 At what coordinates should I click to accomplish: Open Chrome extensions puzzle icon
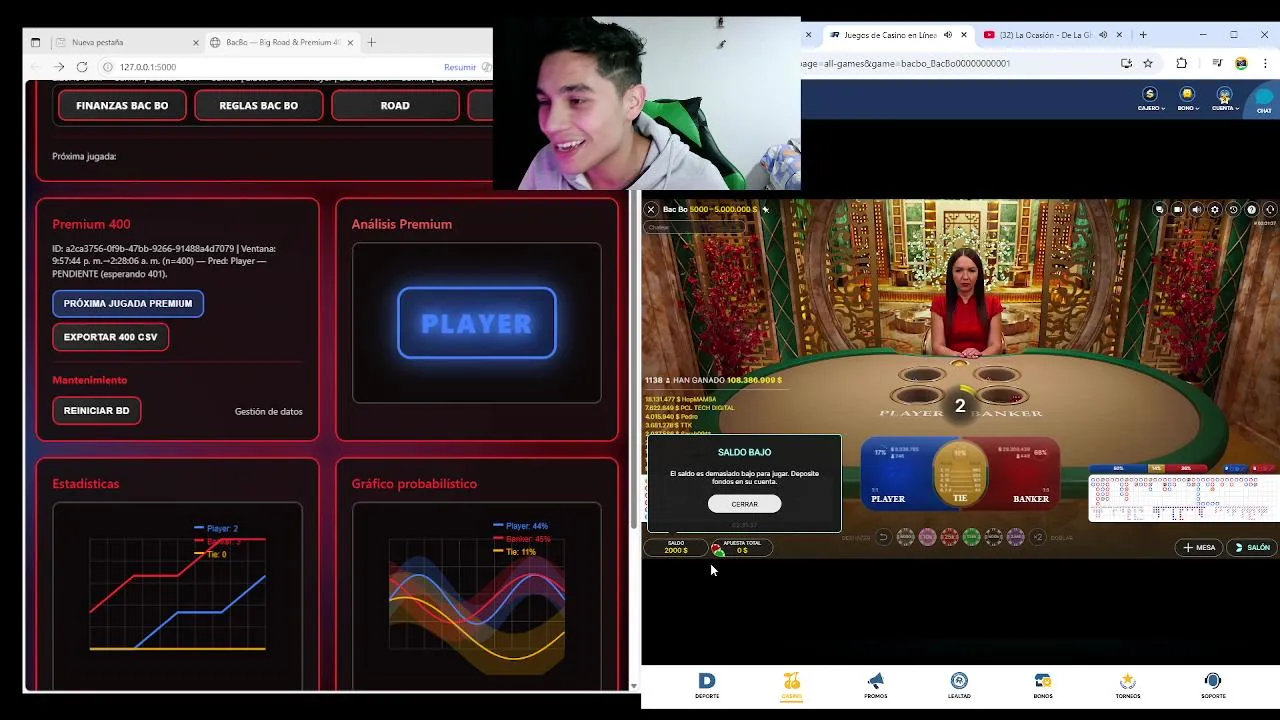(x=1182, y=63)
